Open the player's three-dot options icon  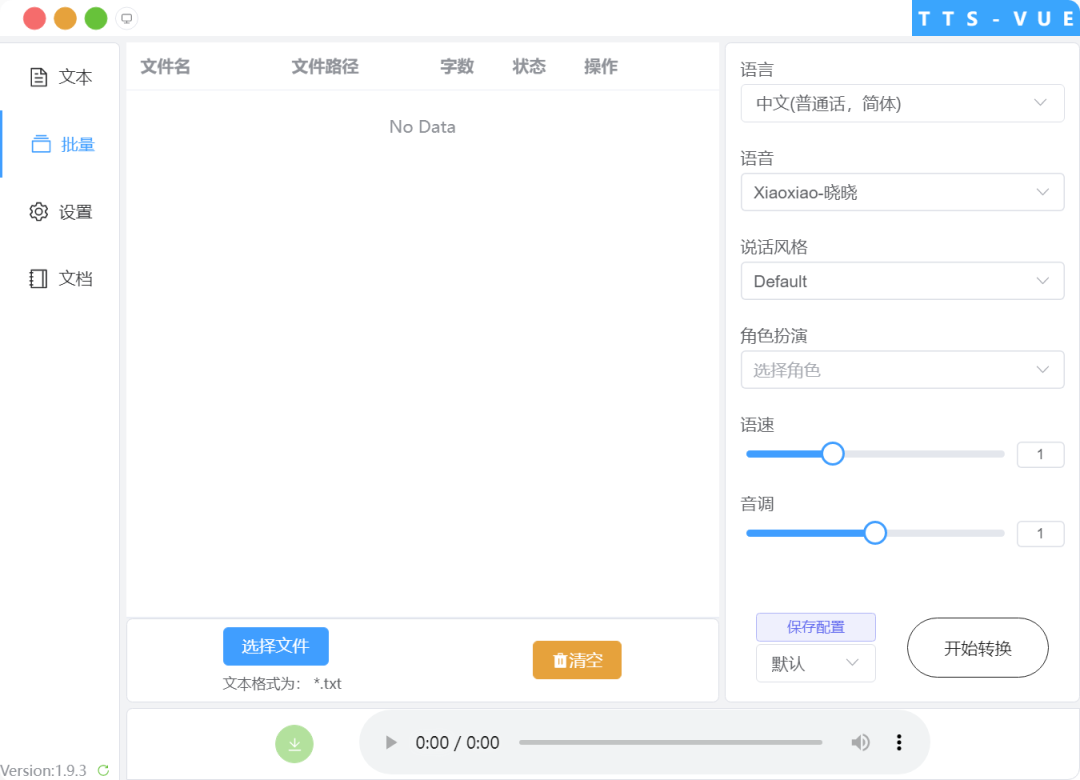coord(899,742)
